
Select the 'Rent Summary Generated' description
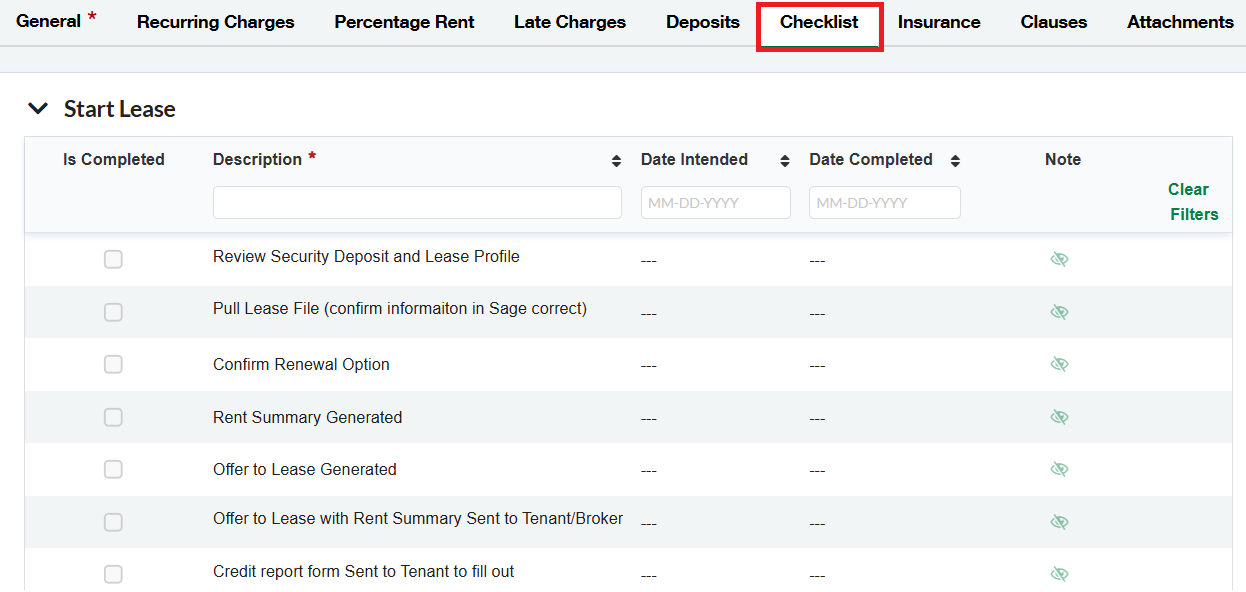point(307,418)
